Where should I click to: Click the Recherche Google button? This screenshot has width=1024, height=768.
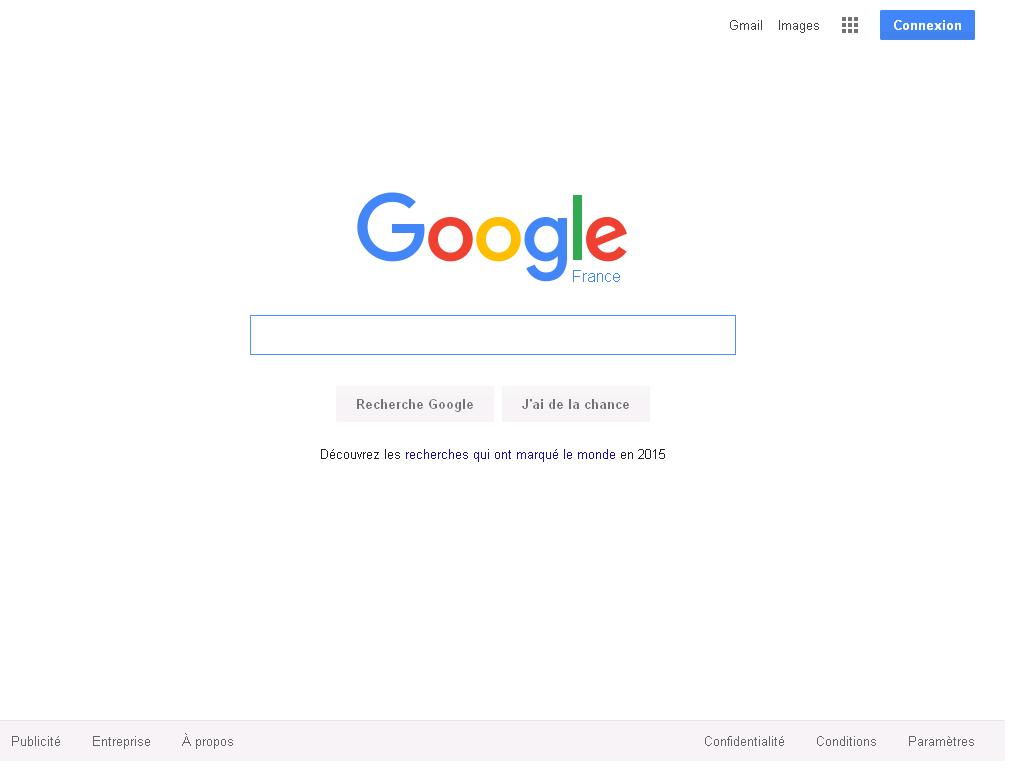[x=415, y=404]
